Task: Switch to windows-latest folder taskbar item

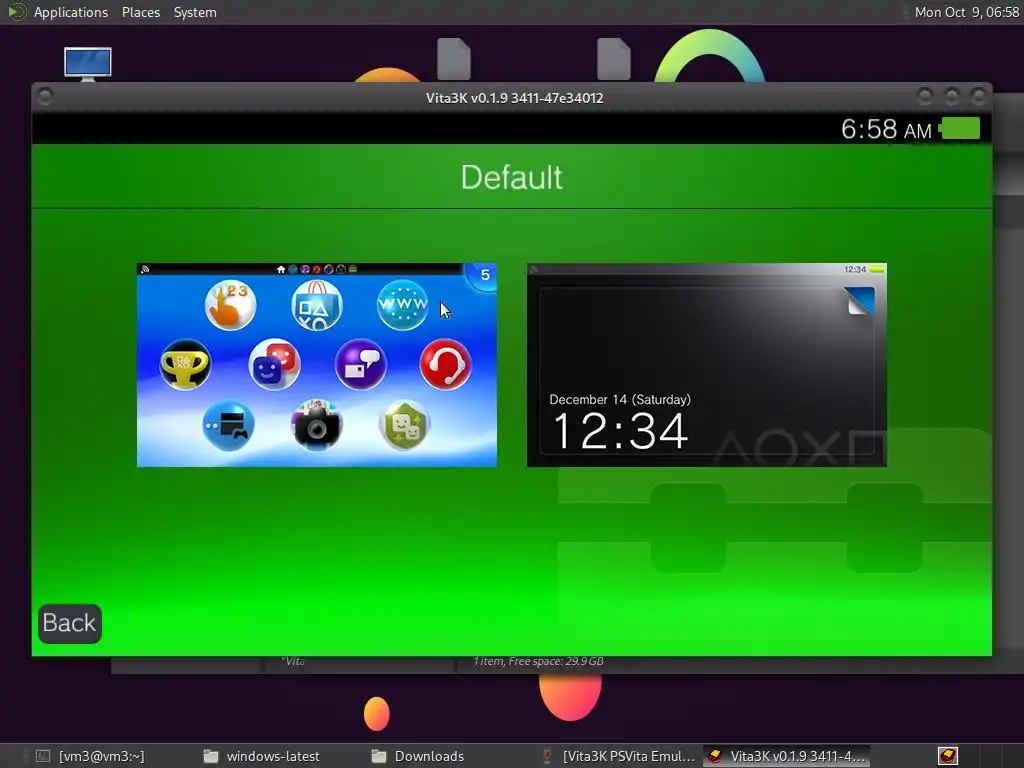Action: point(261,756)
